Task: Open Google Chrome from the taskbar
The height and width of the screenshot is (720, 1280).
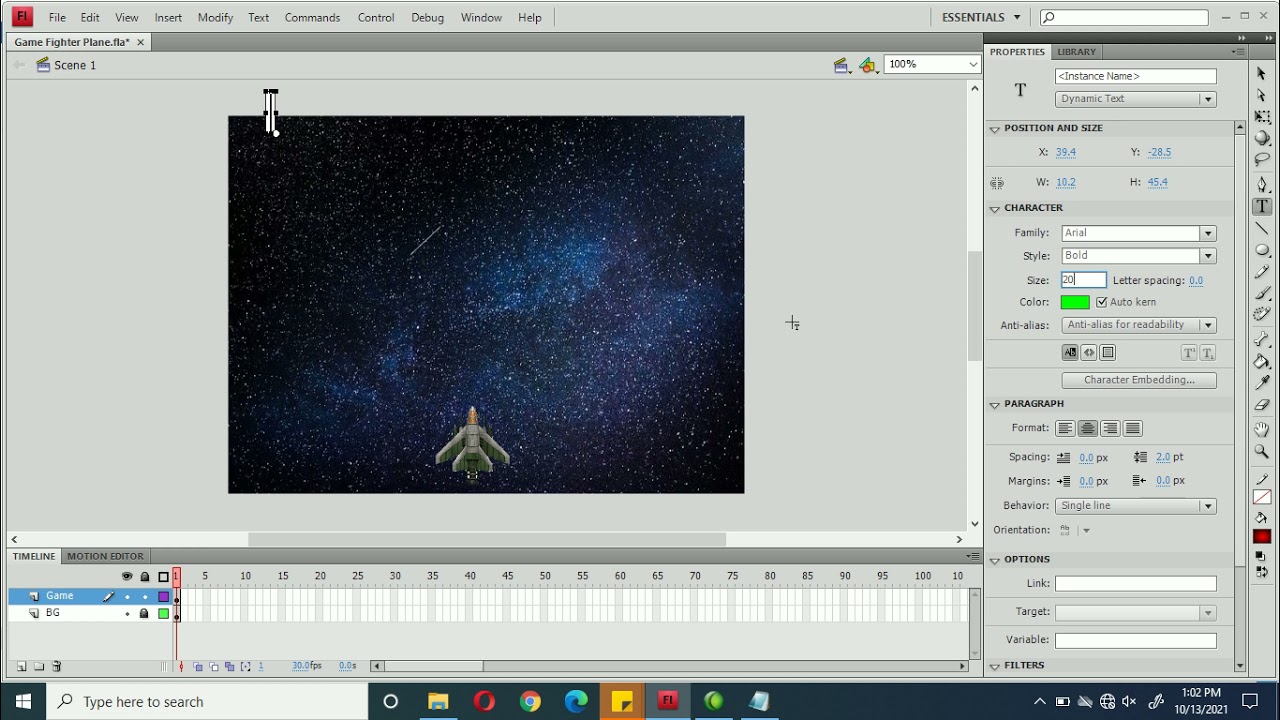Action: tap(530, 701)
